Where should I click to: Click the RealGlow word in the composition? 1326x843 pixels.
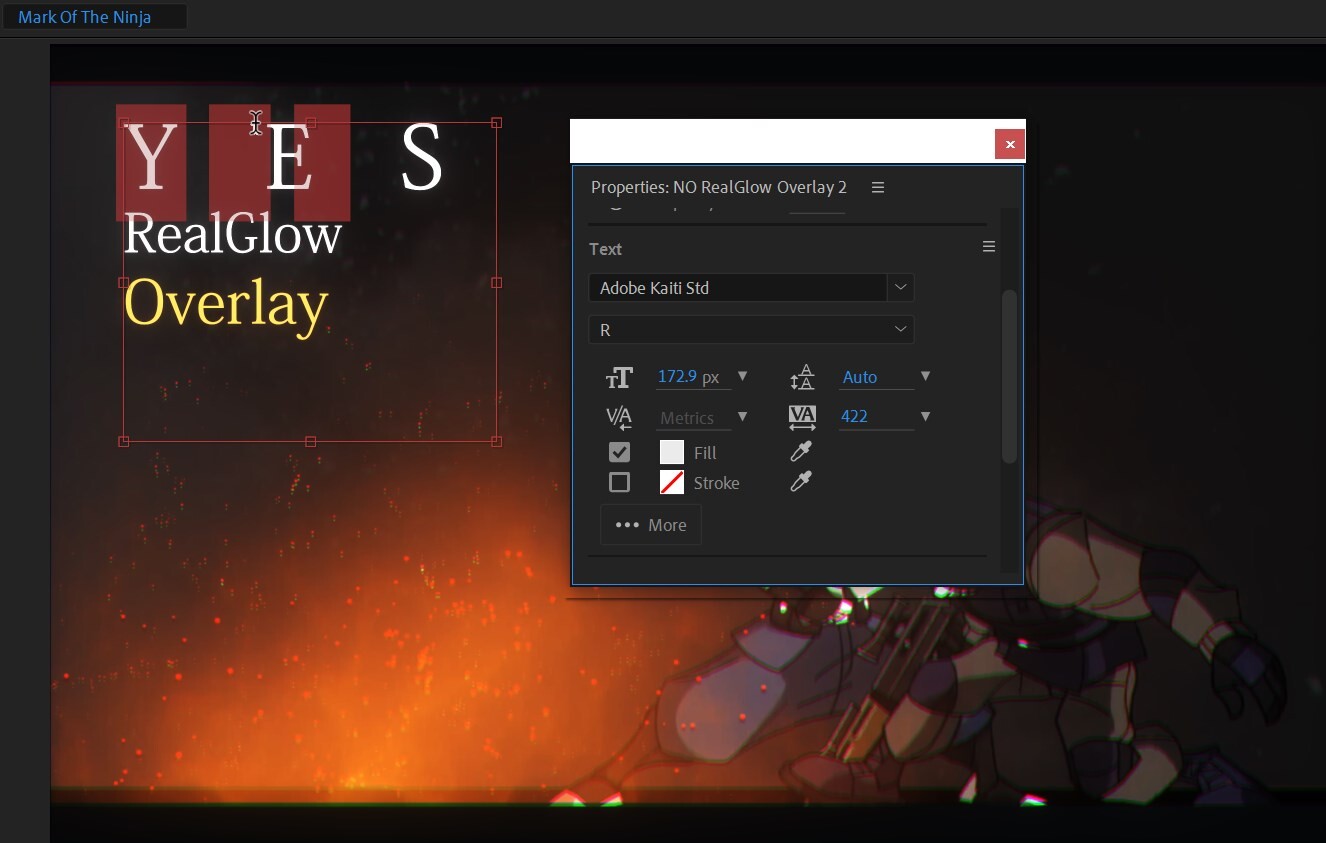(x=233, y=235)
